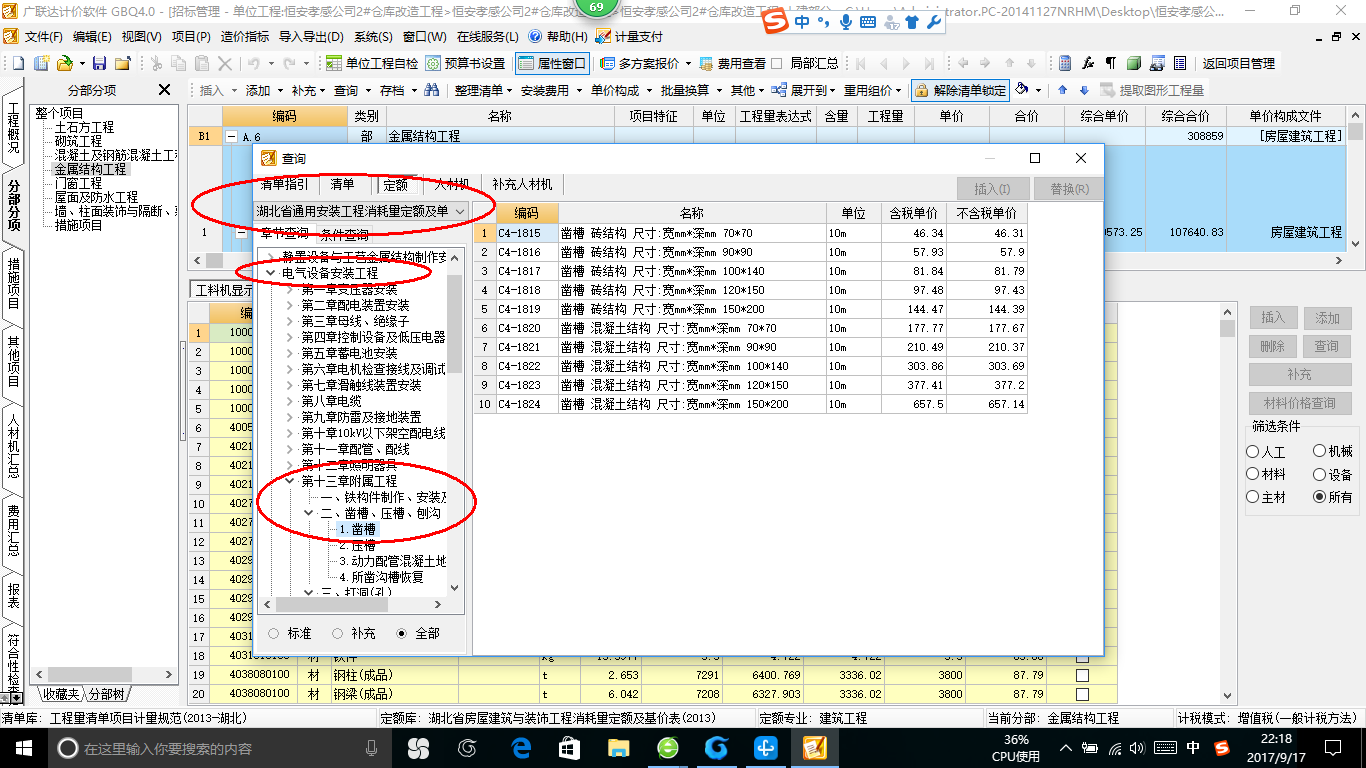The width and height of the screenshot is (1366, 768).
Task: Select 人工 filter radio button
Action: tap(1253, 452)
